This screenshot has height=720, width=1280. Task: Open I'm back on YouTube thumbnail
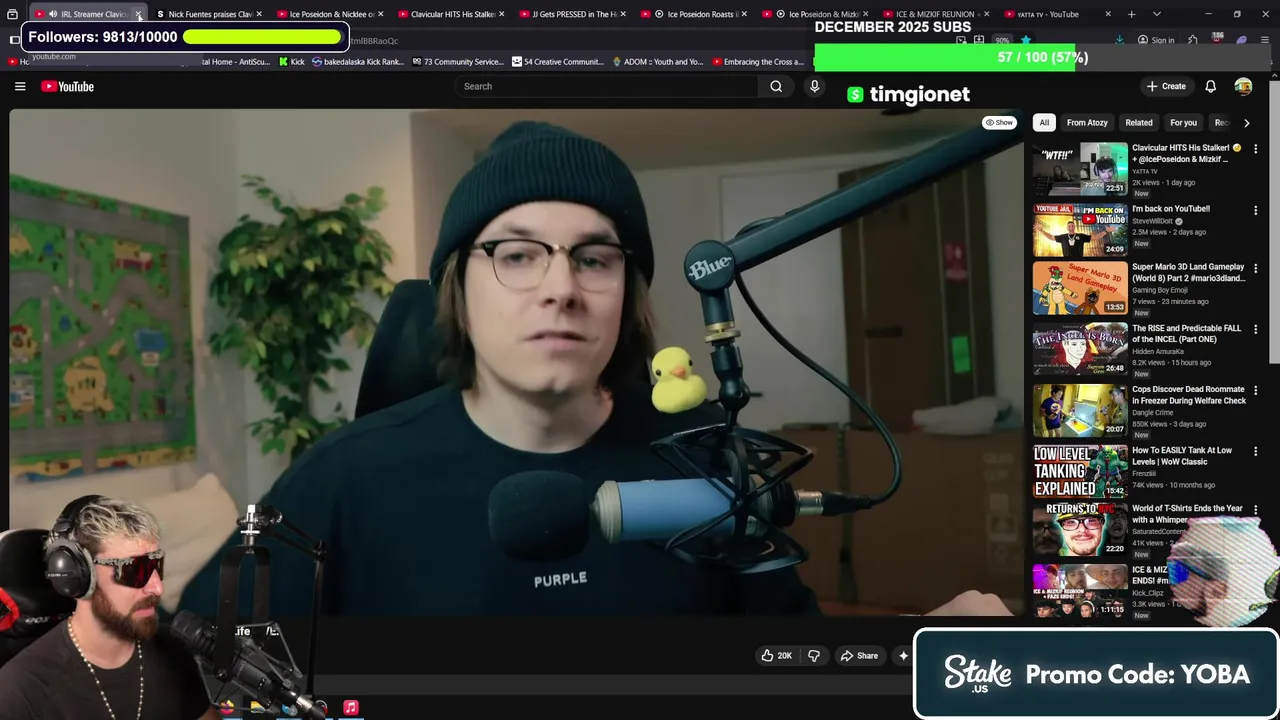coord(1080,230)
